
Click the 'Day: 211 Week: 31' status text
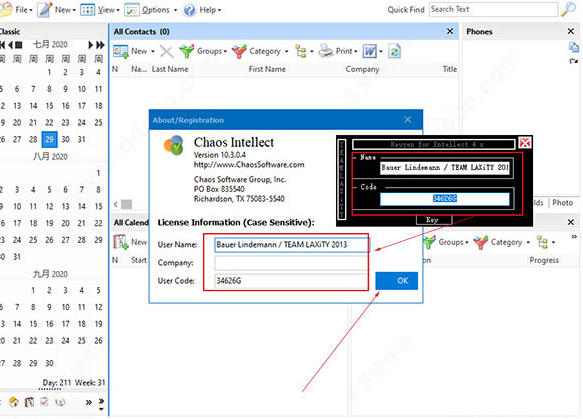tap(74, 383)
